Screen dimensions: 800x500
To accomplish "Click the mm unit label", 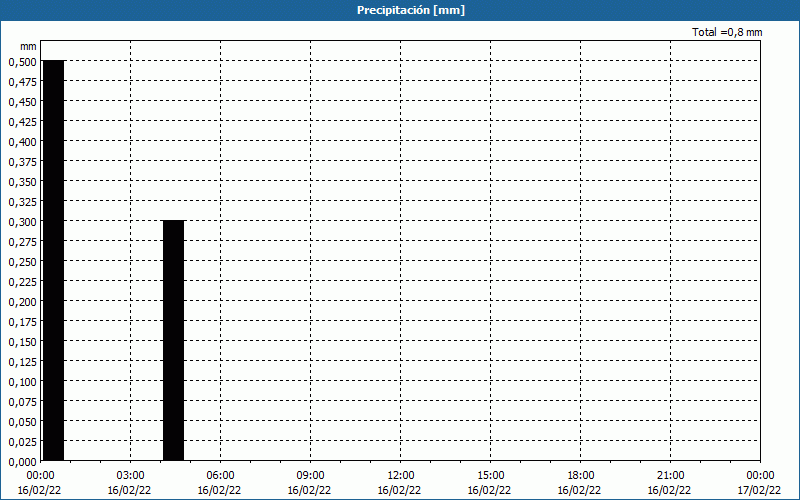I will tap(28, 46).
